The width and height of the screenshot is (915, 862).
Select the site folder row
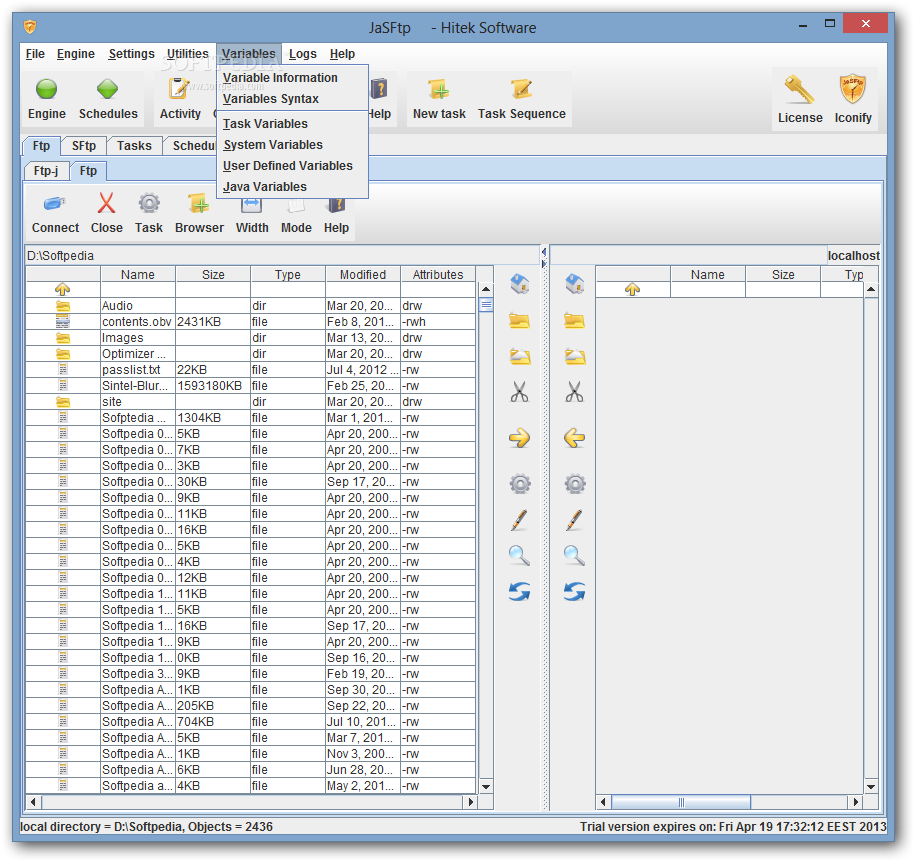pos(250,402)
